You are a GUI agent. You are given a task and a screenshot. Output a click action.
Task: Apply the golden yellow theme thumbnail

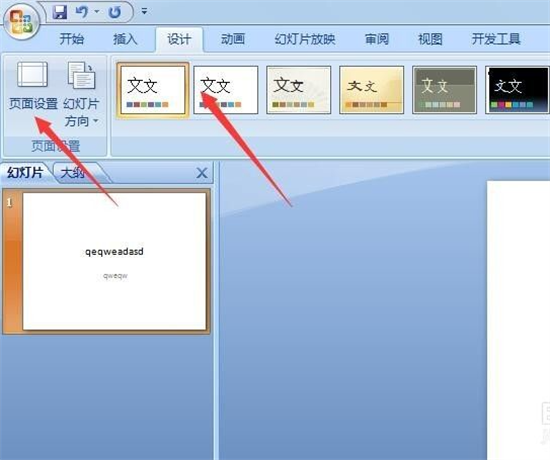coord(371,90)
